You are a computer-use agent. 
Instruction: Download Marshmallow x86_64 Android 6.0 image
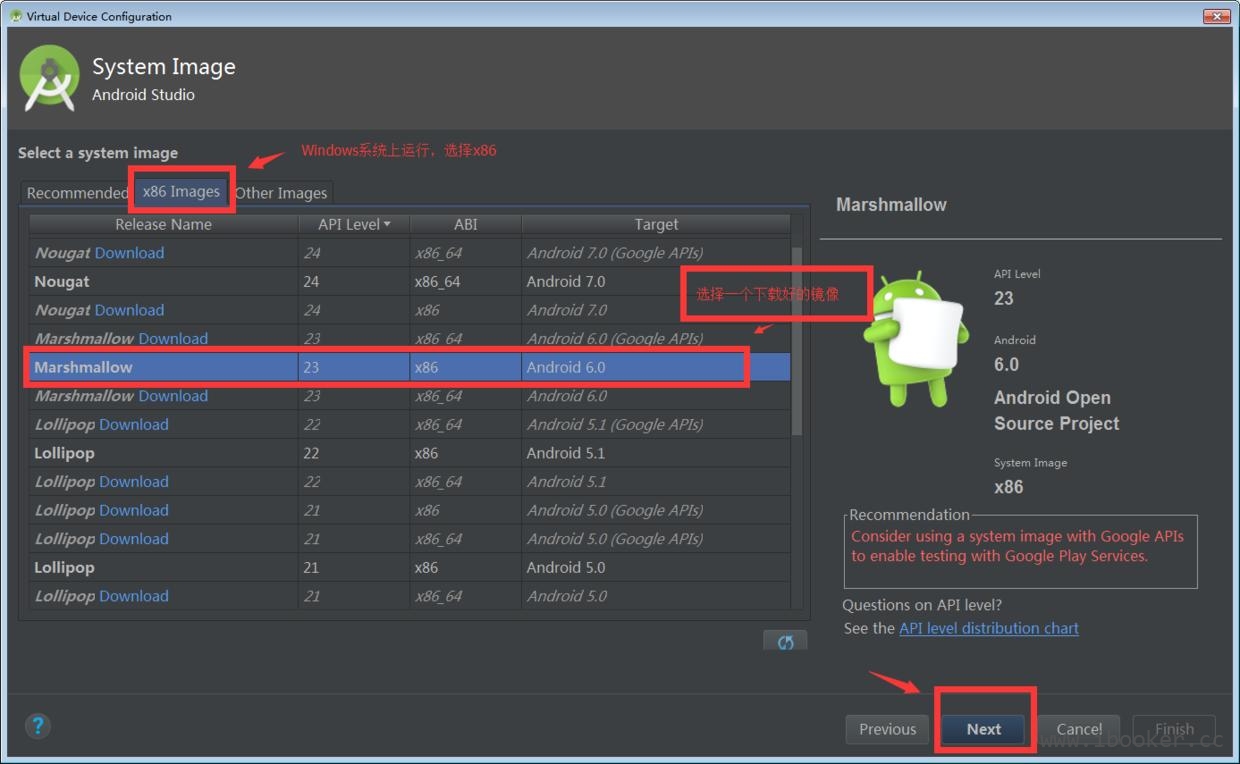click(x=173, y=396)
